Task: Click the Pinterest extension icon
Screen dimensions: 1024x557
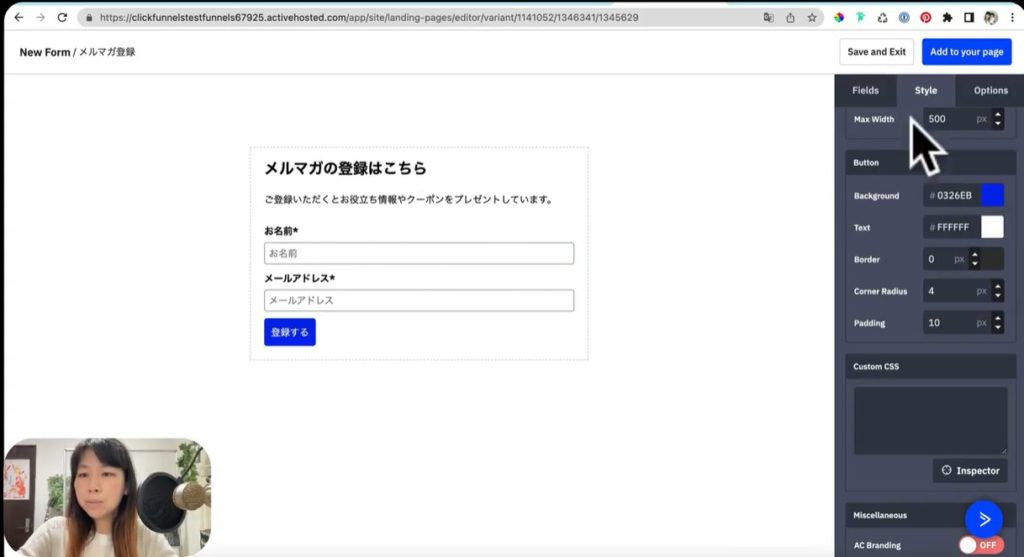Action: [925, 18]
